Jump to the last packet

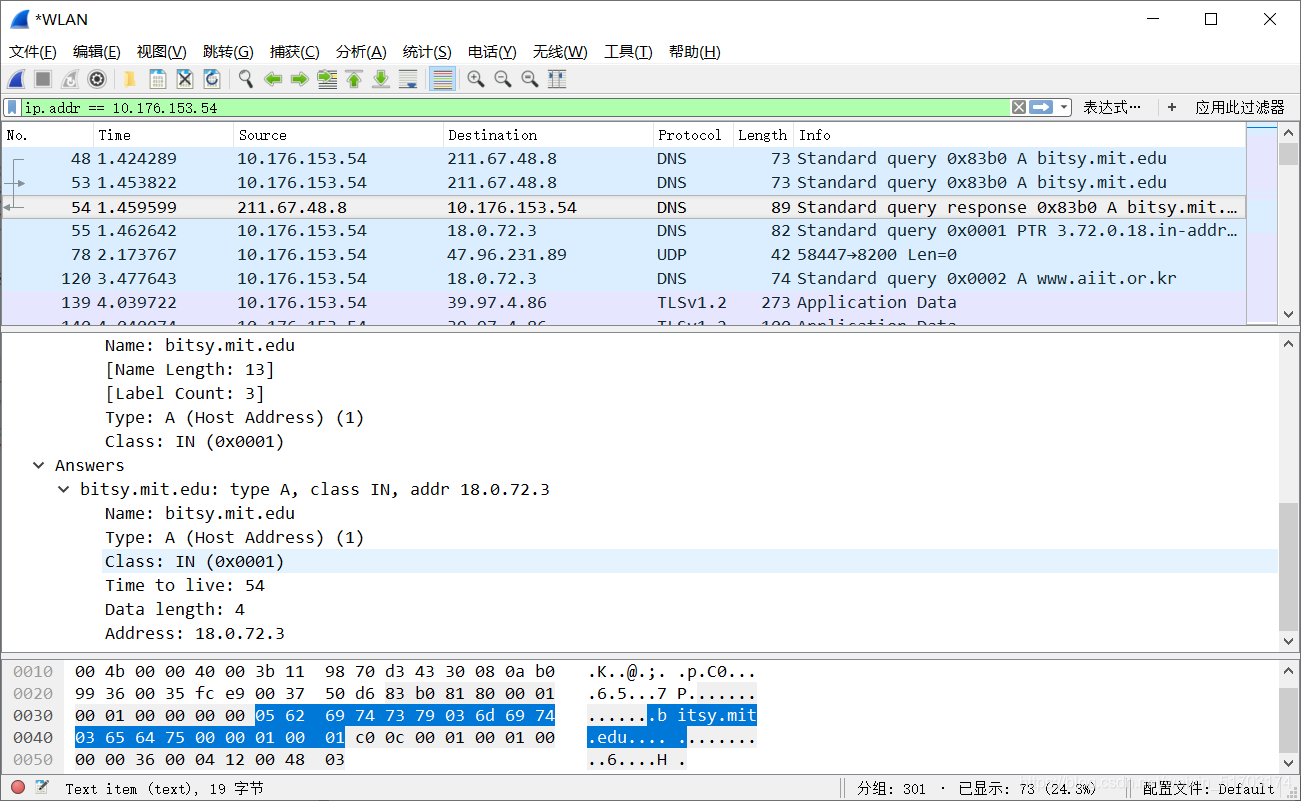(x=381, y=79)
